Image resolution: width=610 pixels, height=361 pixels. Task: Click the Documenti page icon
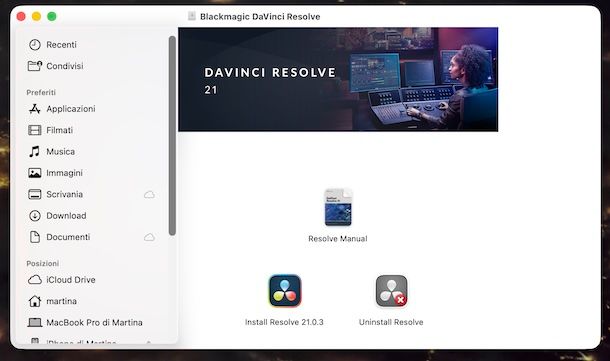tap(35, 237)
